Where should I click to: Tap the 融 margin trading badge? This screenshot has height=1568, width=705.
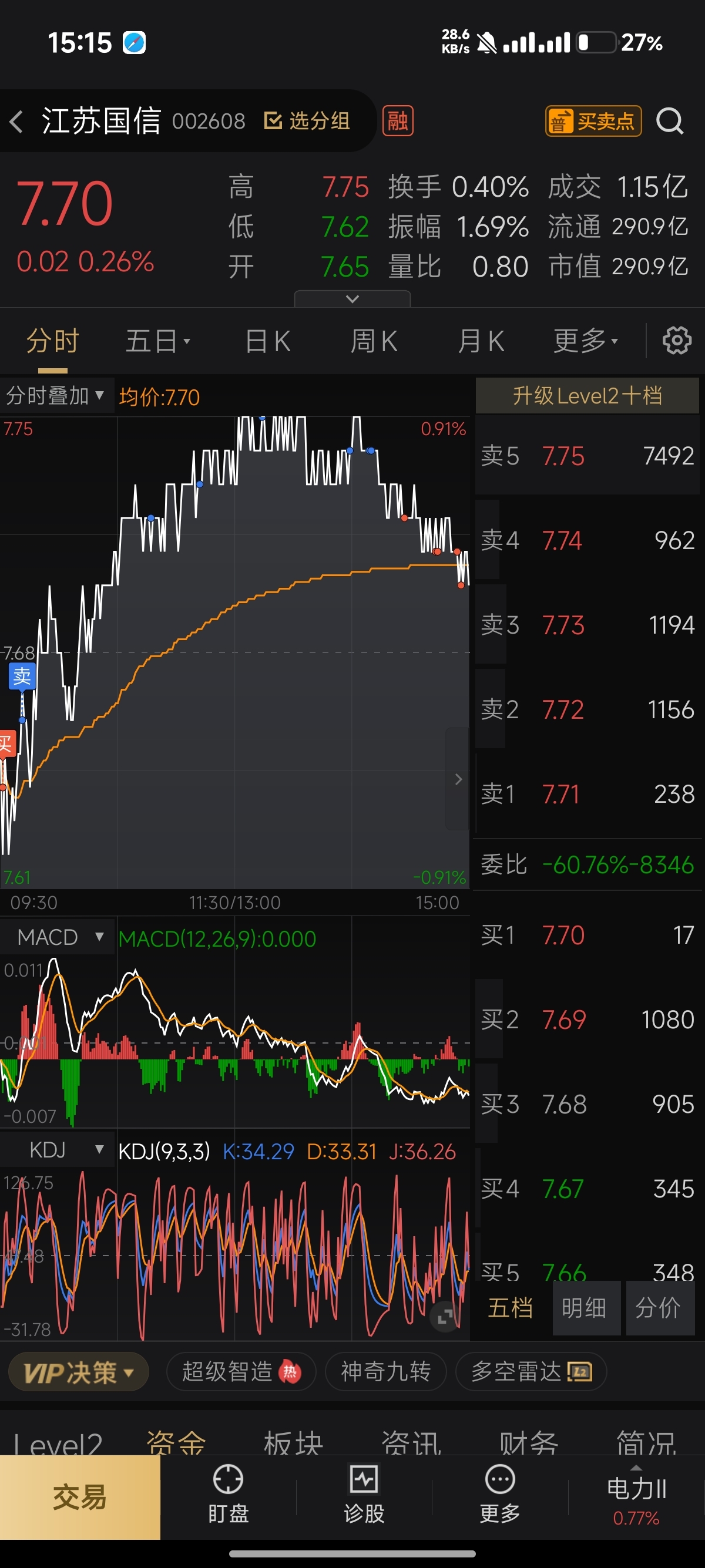pos(398,120)
